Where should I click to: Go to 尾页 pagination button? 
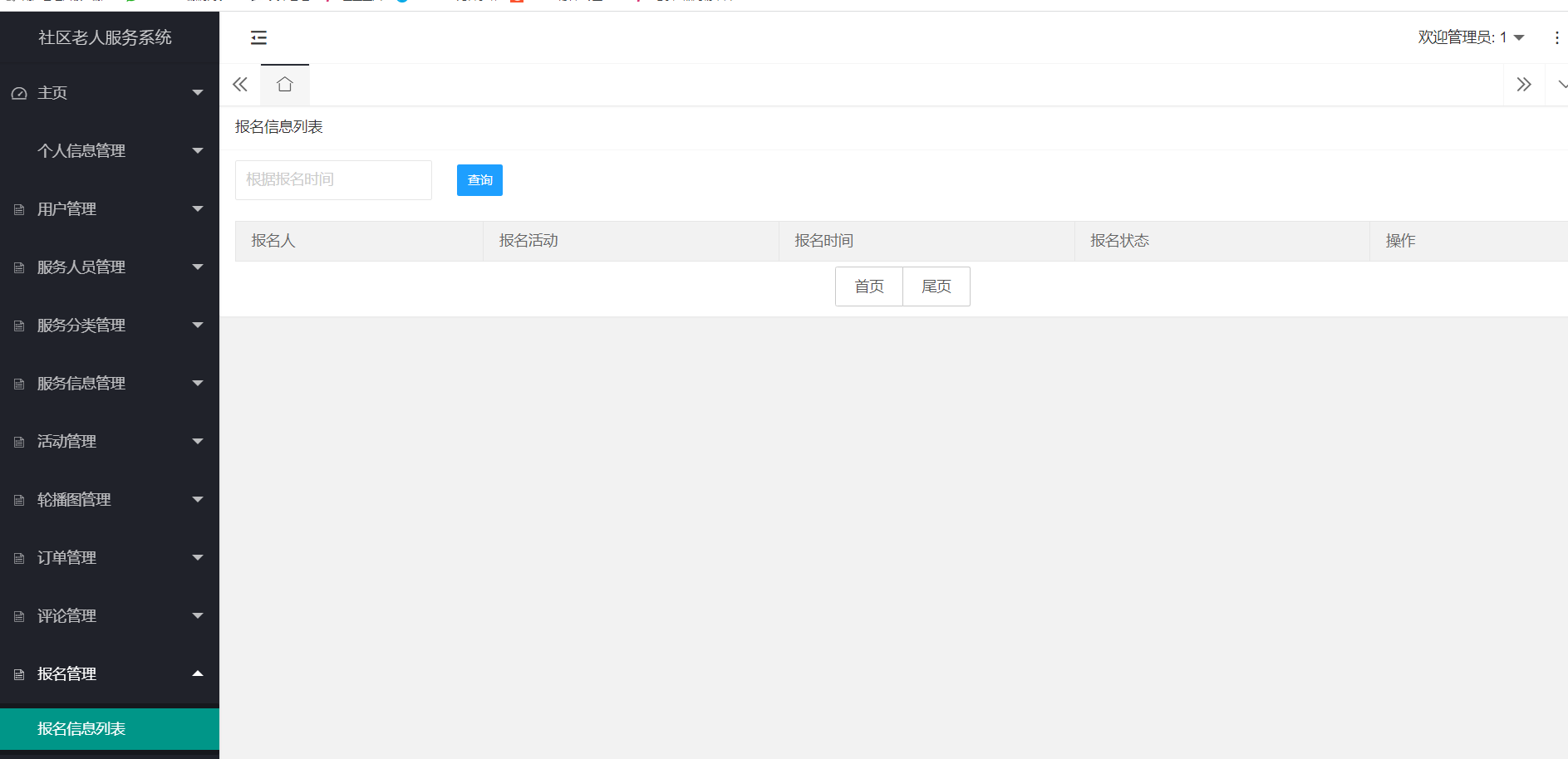pyautogui.click(x=936, y=286)
